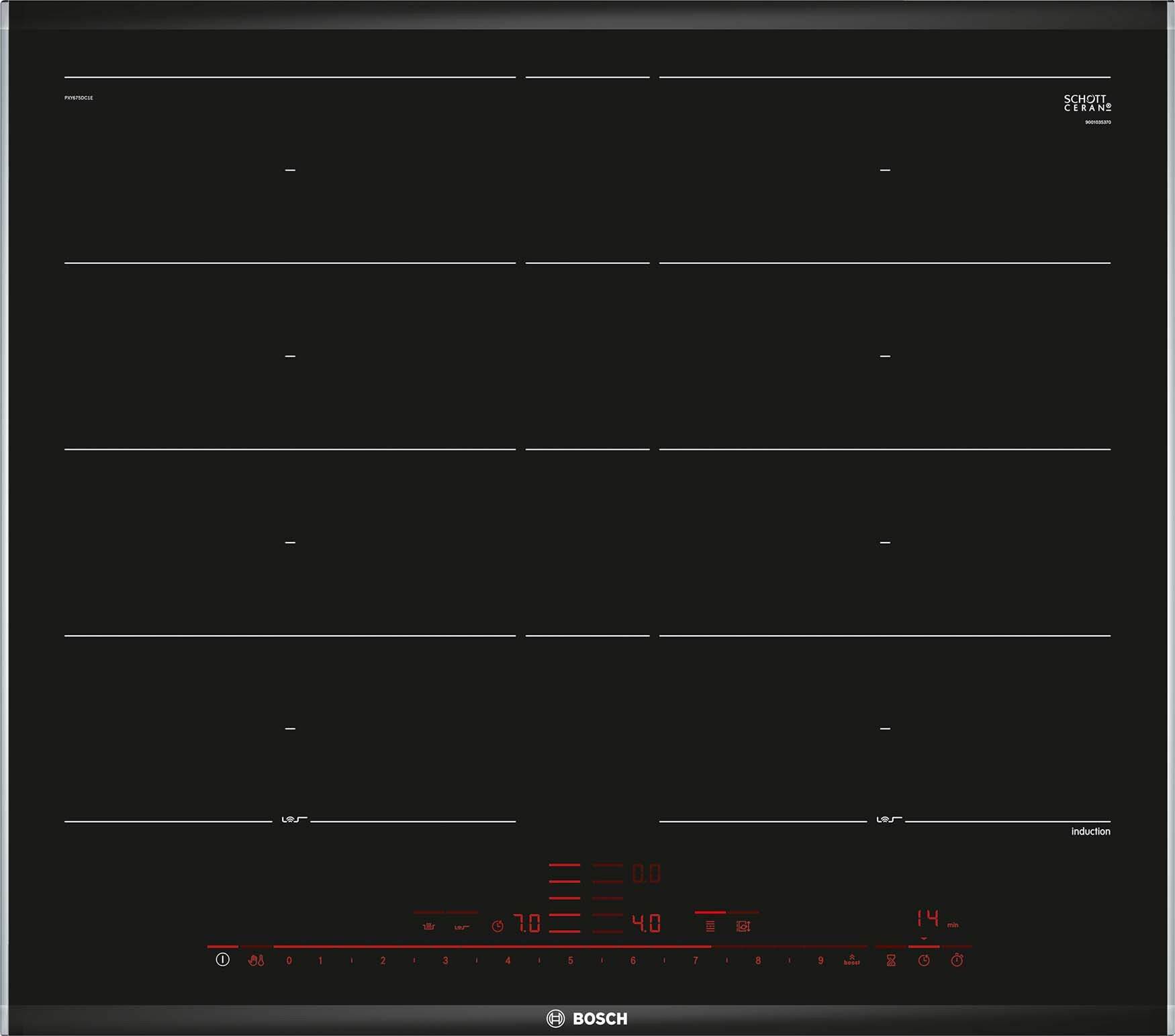Toggle the MoveMode pan-with-arrows icon
This screenshot has height=1036, width=1175.
click(743, 926)
